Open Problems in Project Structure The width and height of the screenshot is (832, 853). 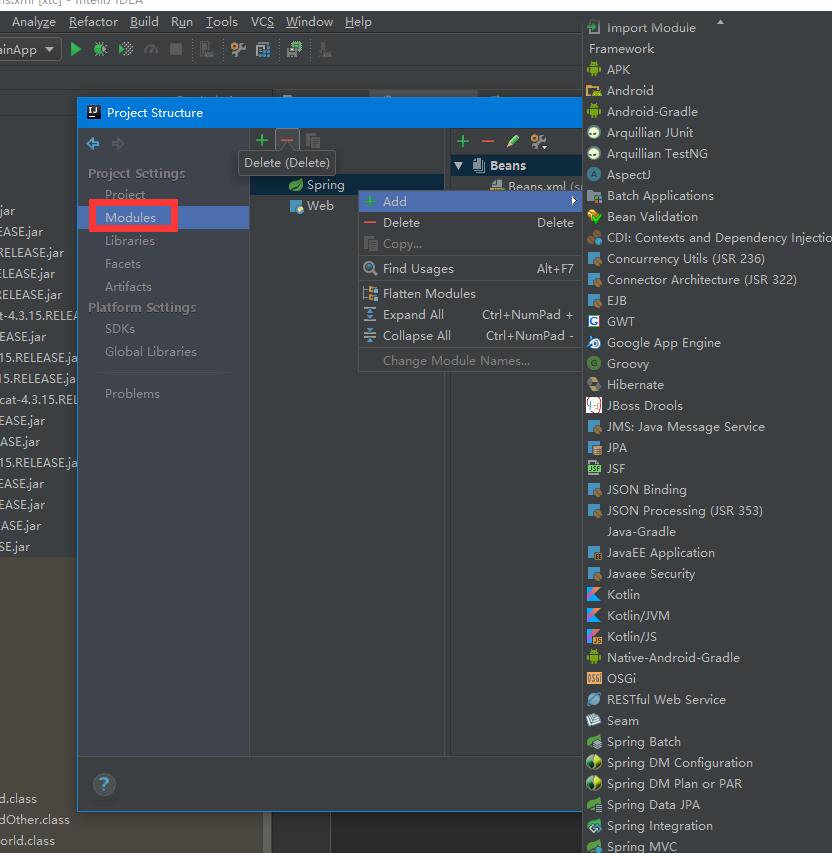pos(132,394)
